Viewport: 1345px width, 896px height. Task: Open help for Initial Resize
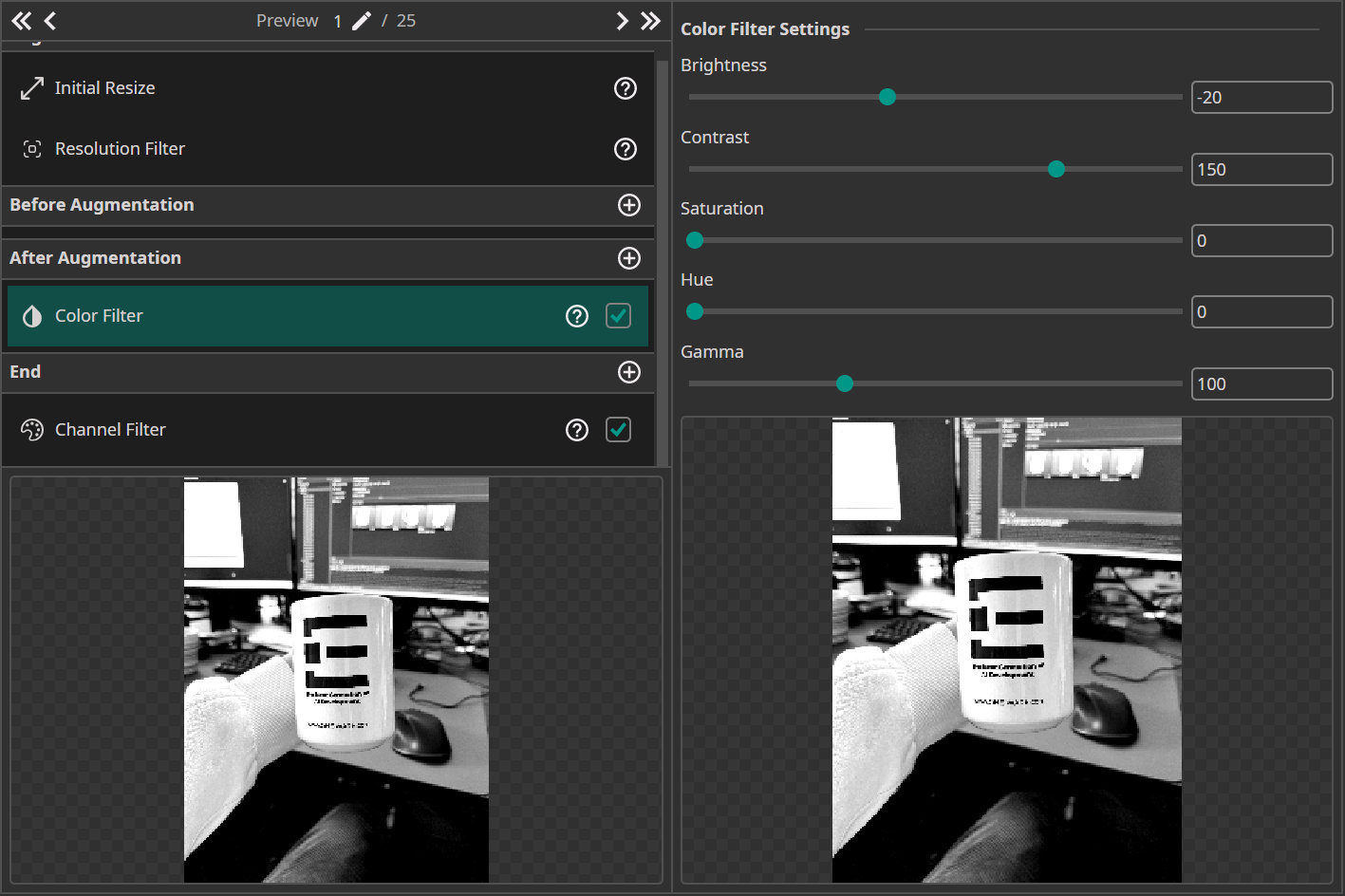pos(625,87)
